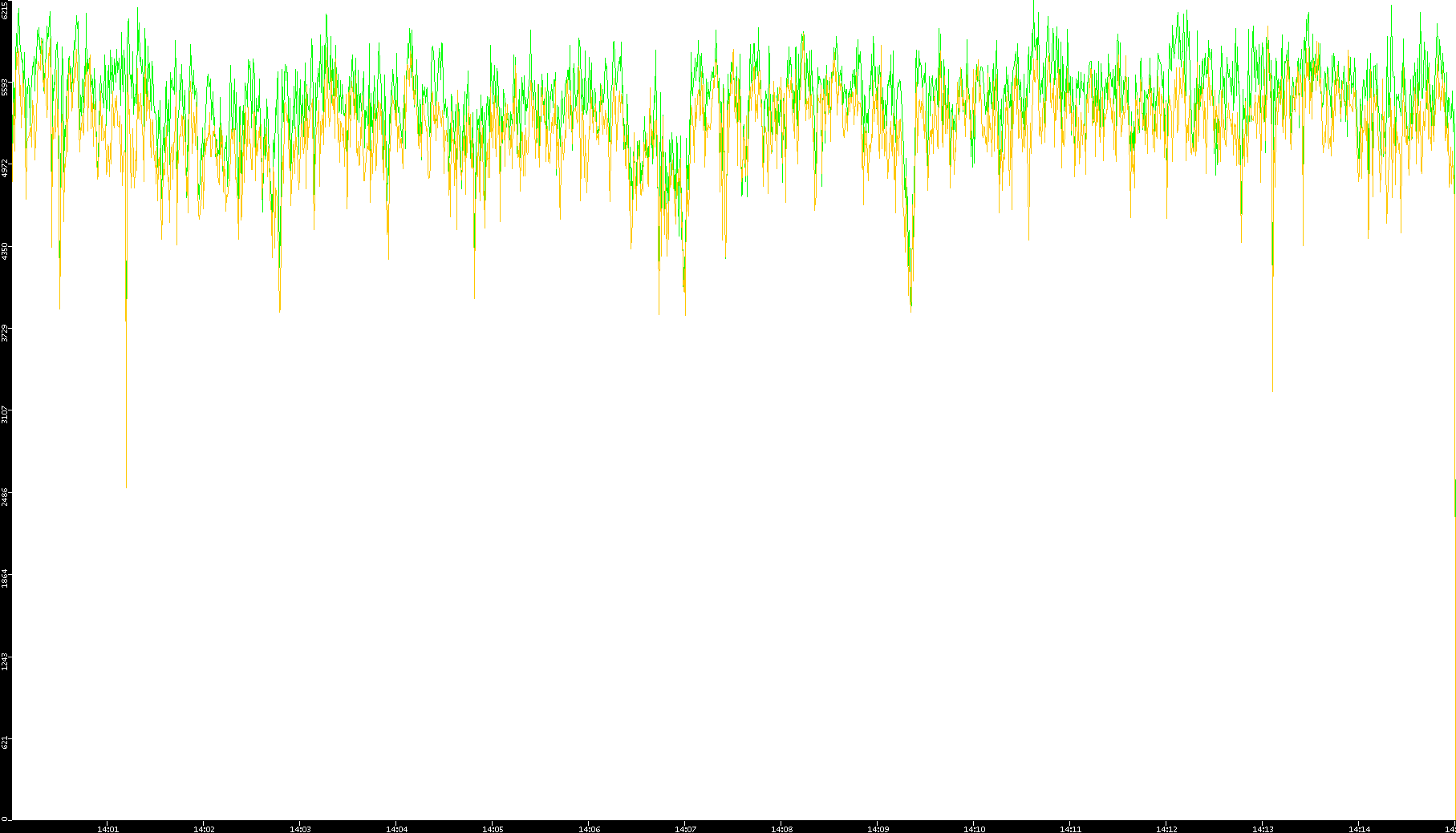Click the 14:05 time label
Image resolution: width=1456 pixels, height=833 pixels.
pos(493,829)
